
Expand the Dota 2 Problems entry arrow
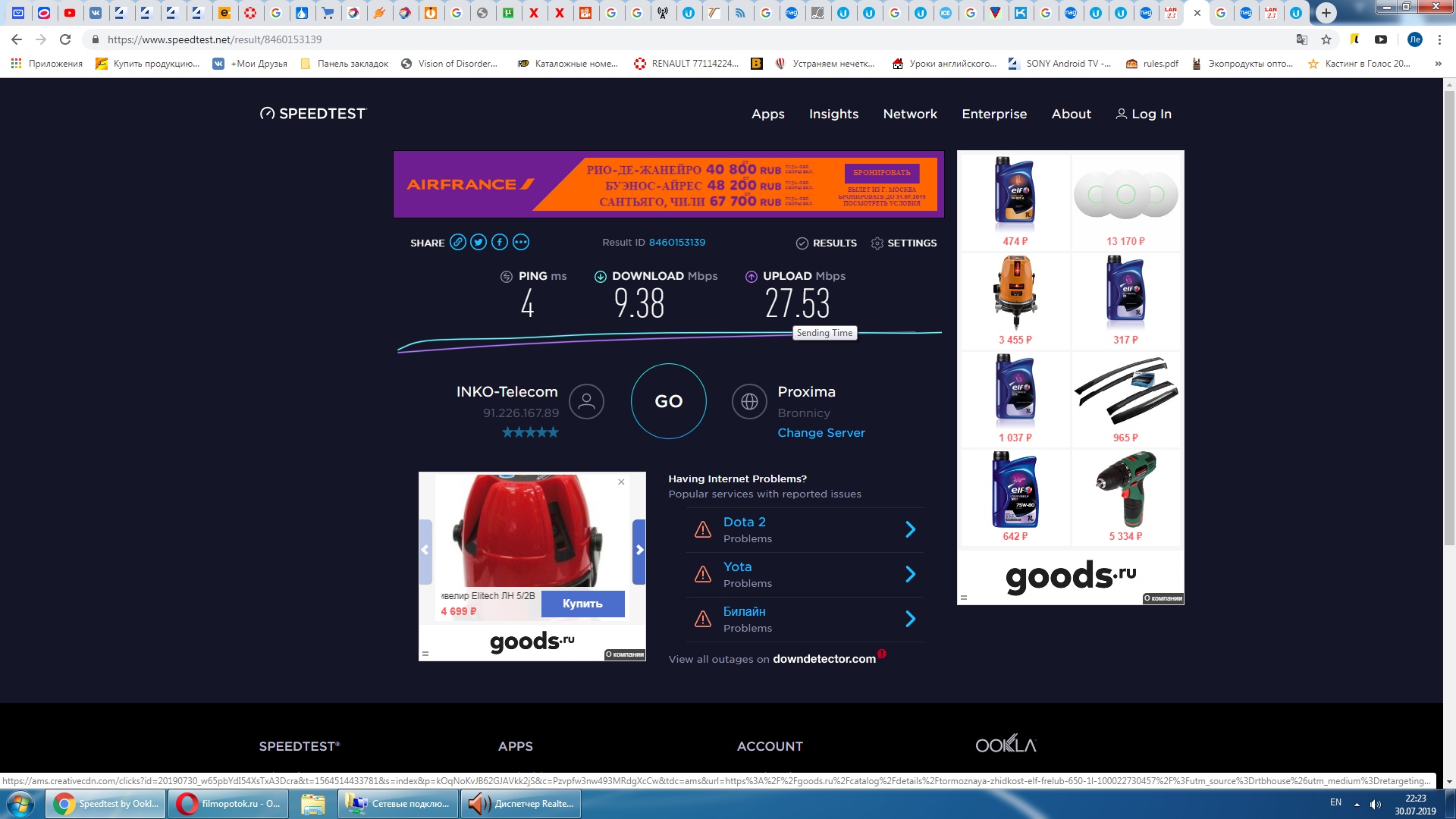911,529
